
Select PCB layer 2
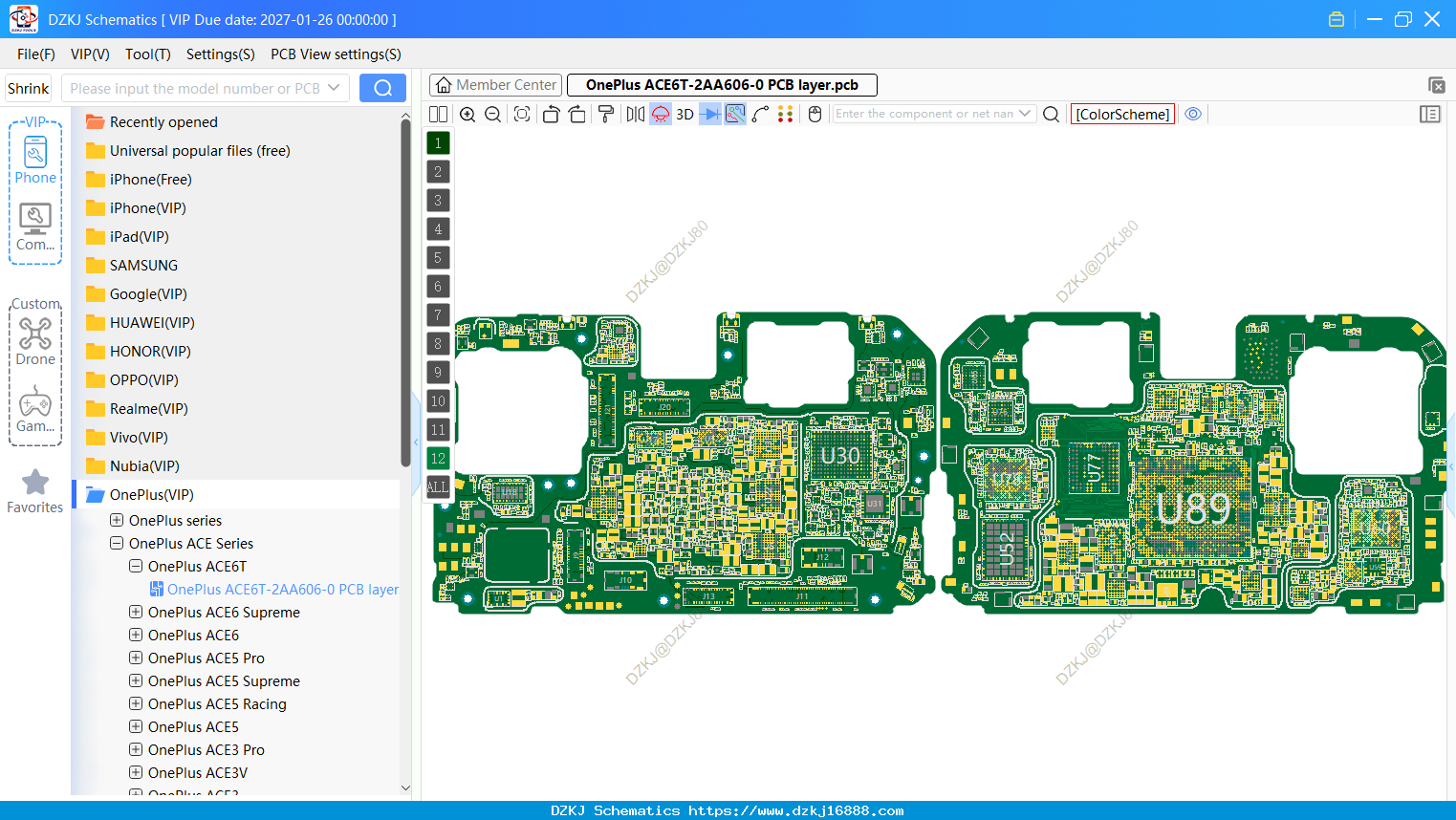pos(438,171)
